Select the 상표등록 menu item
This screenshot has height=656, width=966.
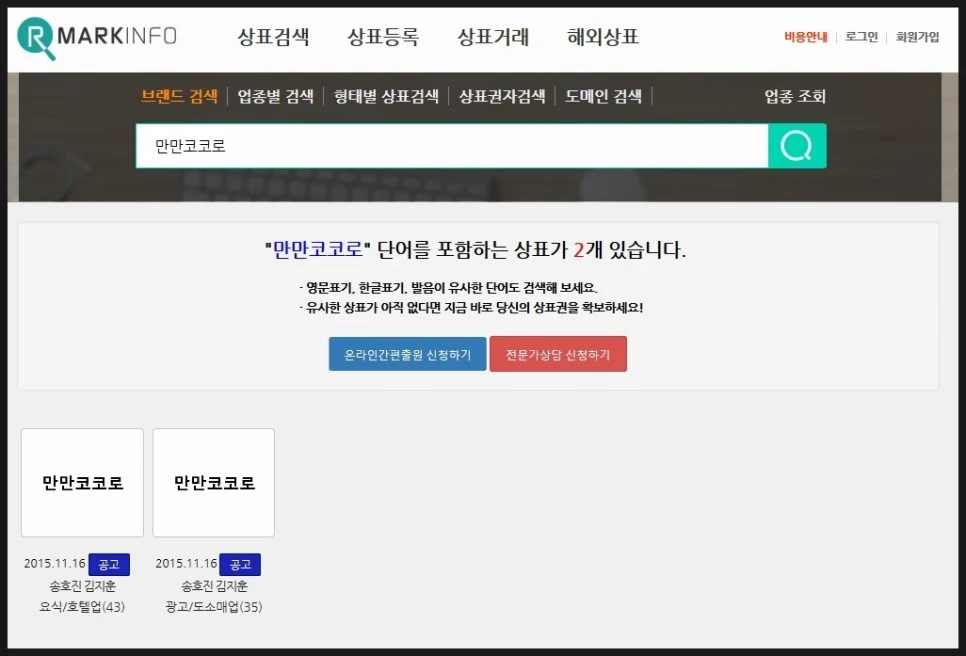[x=384, y=35]
